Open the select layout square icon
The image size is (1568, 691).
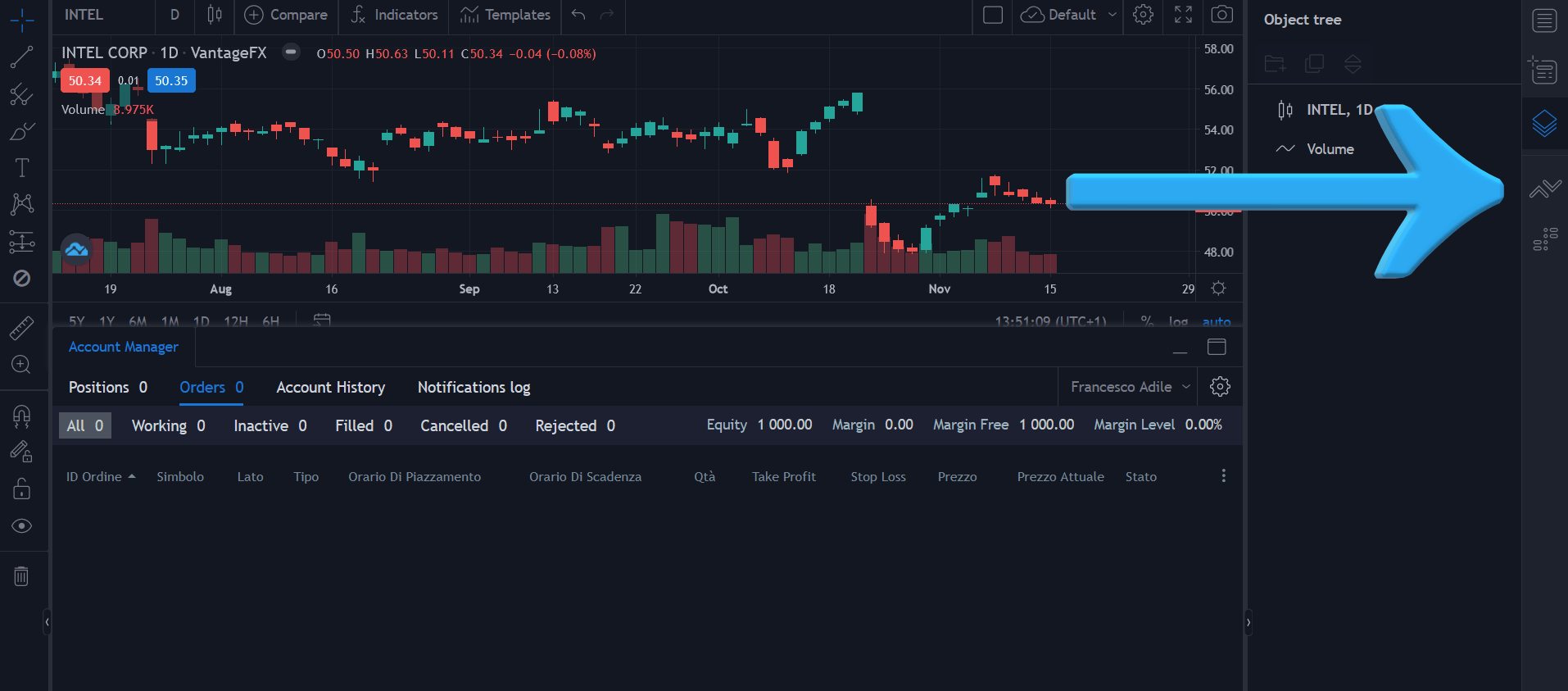click(993, 15)
